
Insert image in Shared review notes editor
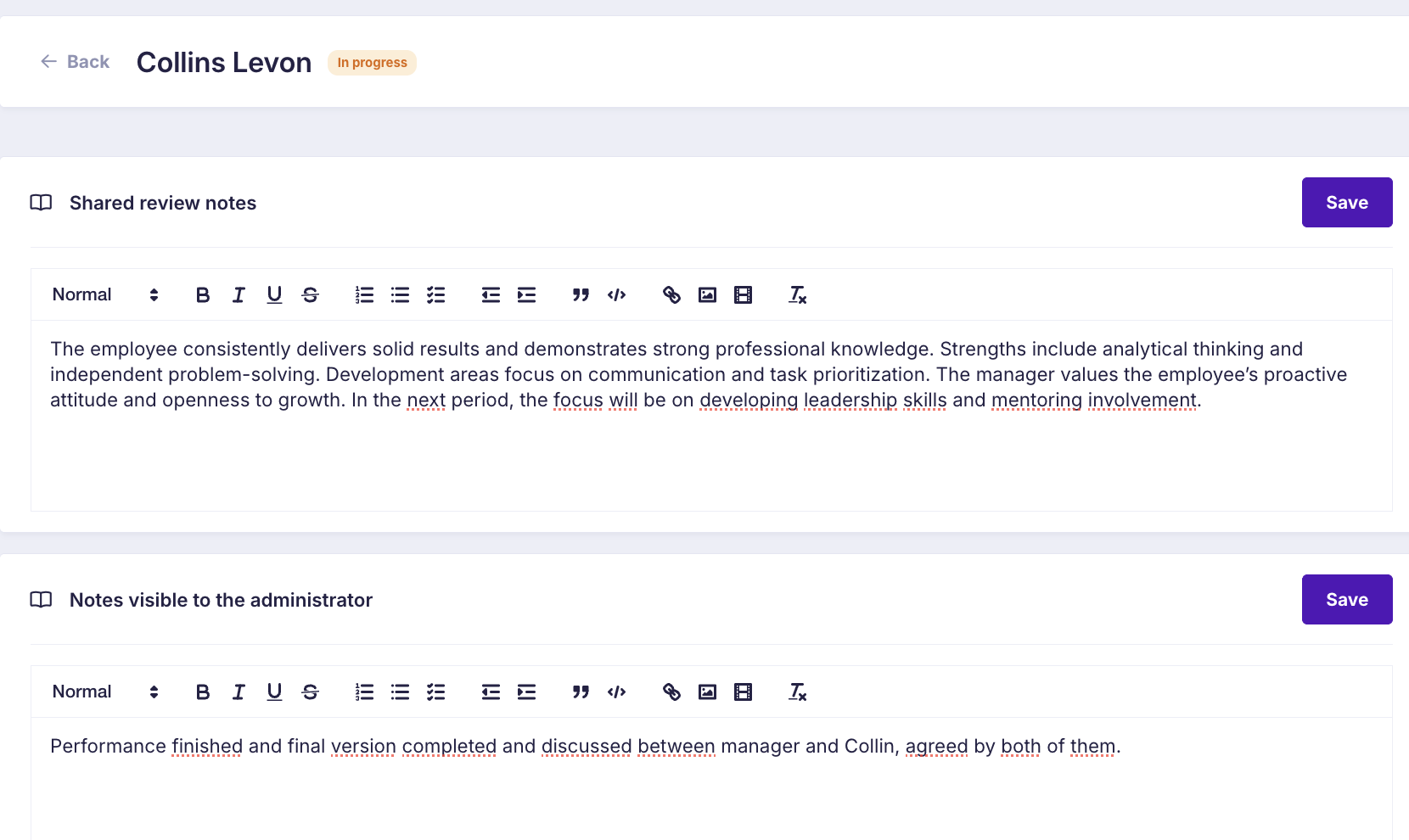click(707, 295)
